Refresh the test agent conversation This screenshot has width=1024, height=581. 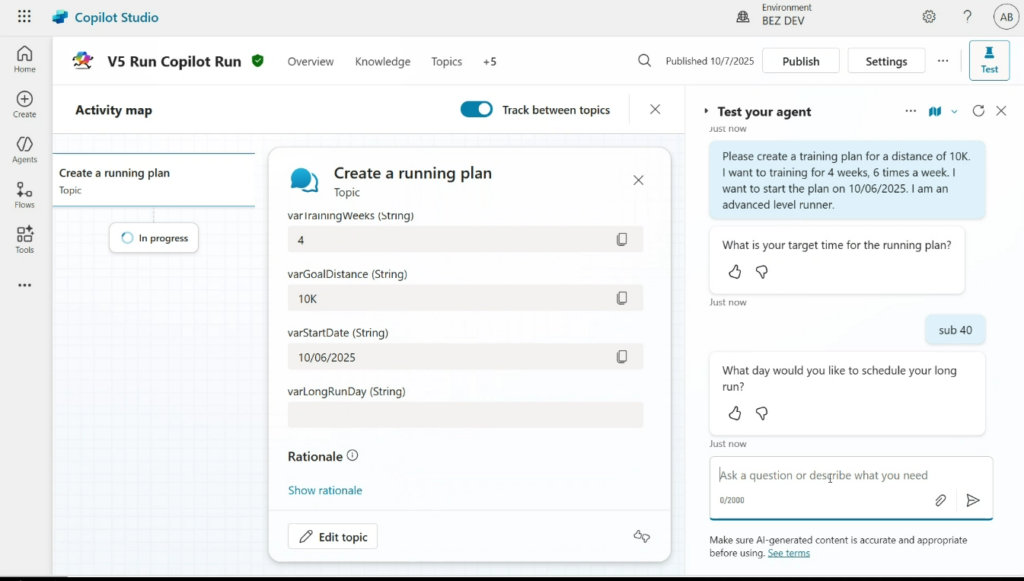click(978, 111)
